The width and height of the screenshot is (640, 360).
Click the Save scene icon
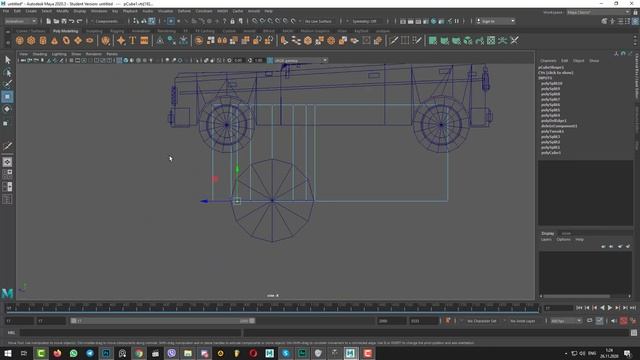click(x=64, y=21)
